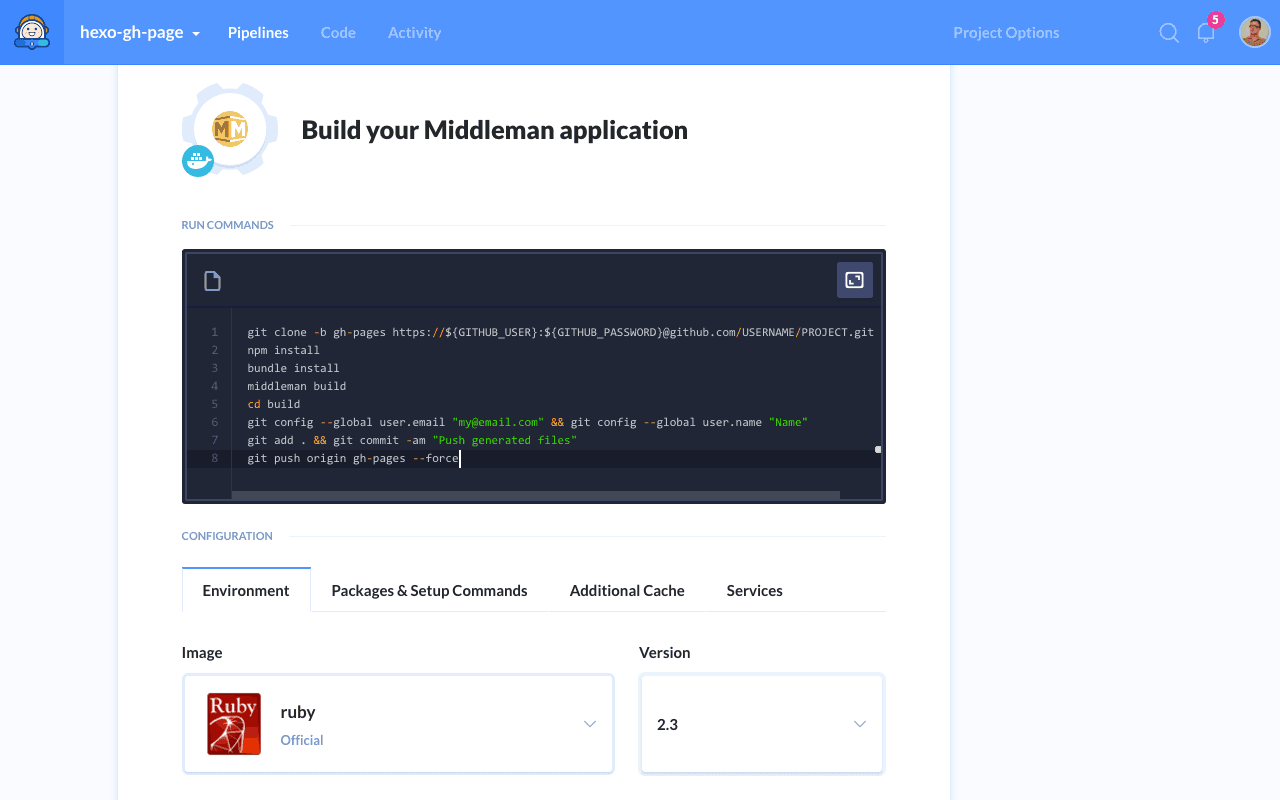Click the Ruby image logo
Viewport: 1280px width, 800px height.
pos(234,724)
